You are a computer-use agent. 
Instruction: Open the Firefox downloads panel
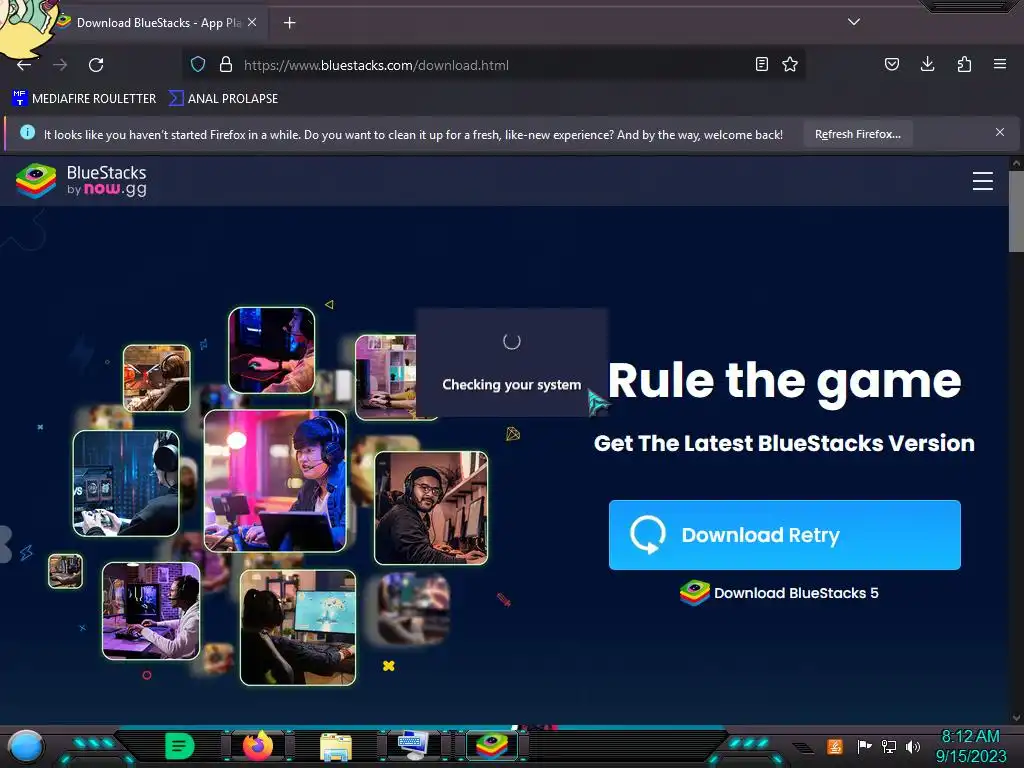tap(927, 64)
